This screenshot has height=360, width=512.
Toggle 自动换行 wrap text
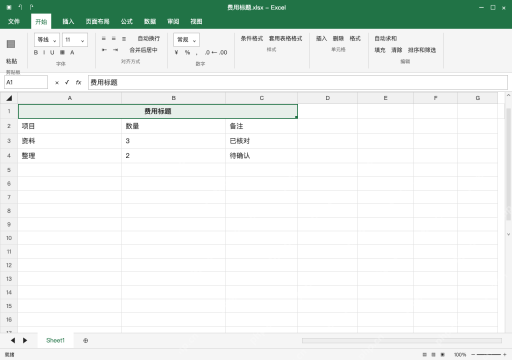[149, 39]
